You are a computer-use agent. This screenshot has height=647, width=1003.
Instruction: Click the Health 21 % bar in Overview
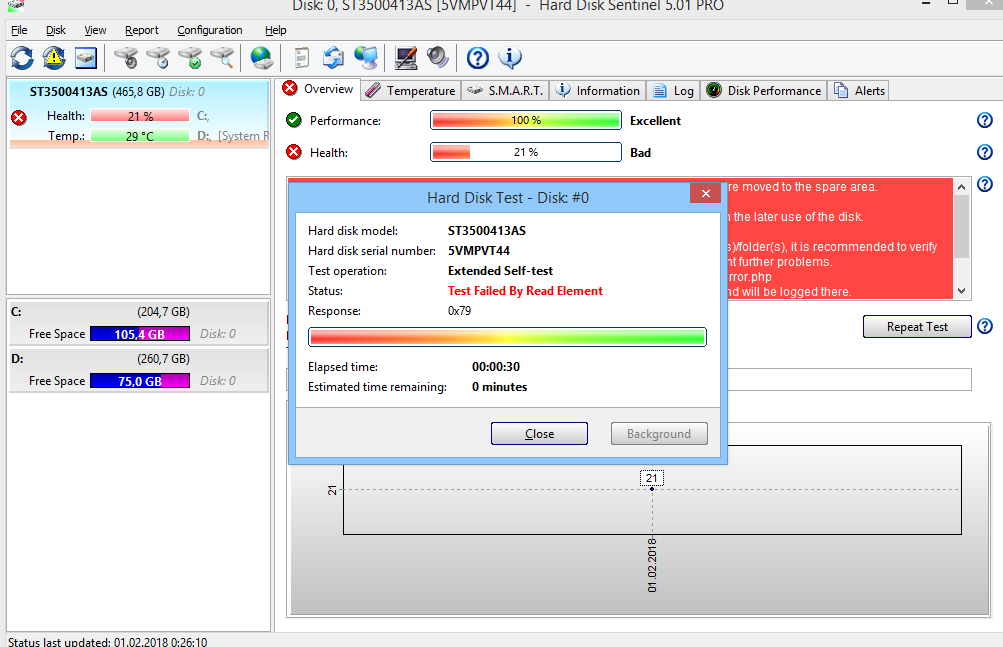[x=526, y=152]
